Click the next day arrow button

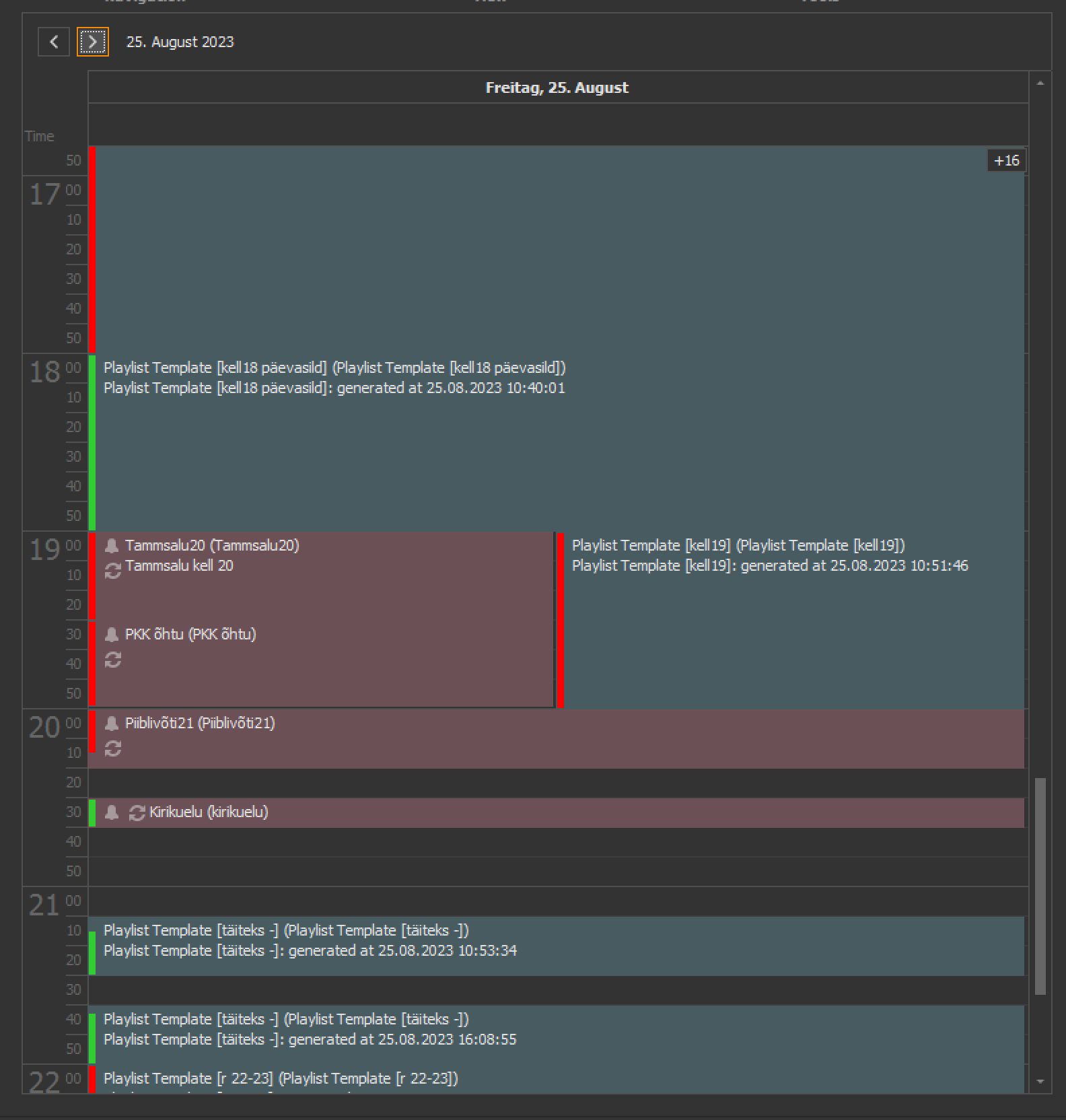coord(92,42)
